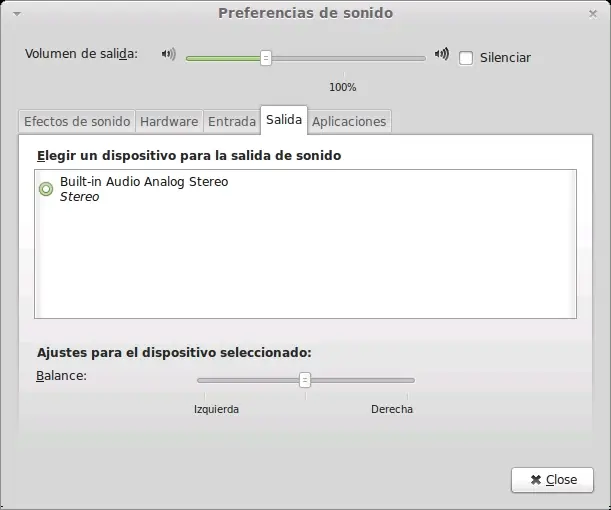This screenshot has height=510, width=611.
Task: Open the Aplicaciones tab
Action: [x=349, y=122]
